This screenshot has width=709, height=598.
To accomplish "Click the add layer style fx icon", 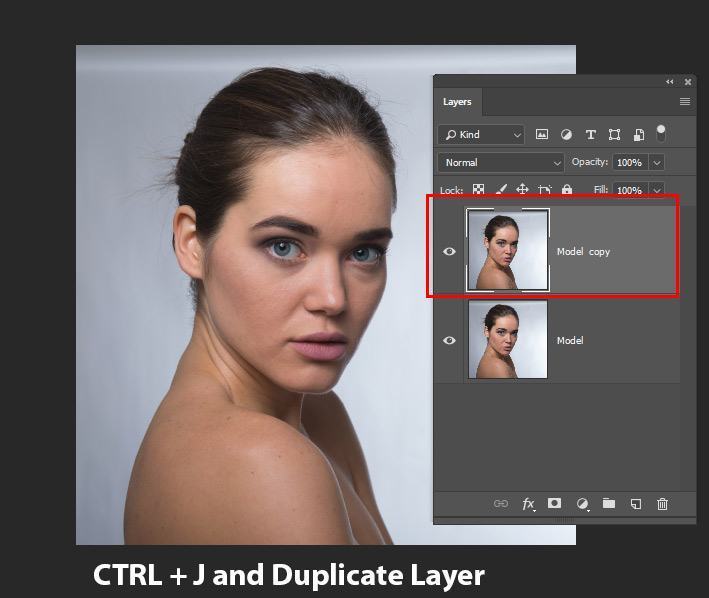I will (x=528, y=504).
